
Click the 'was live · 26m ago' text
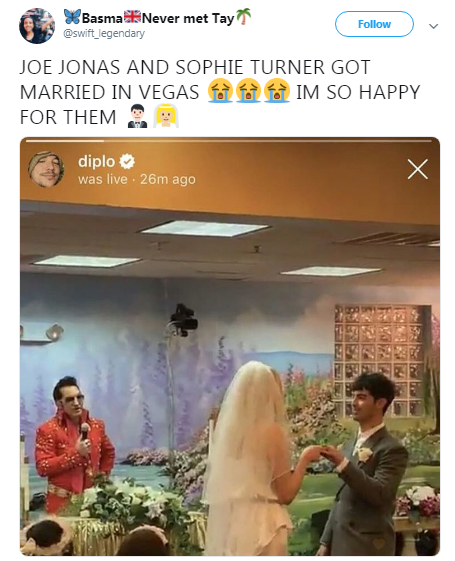tap(137, 179)
